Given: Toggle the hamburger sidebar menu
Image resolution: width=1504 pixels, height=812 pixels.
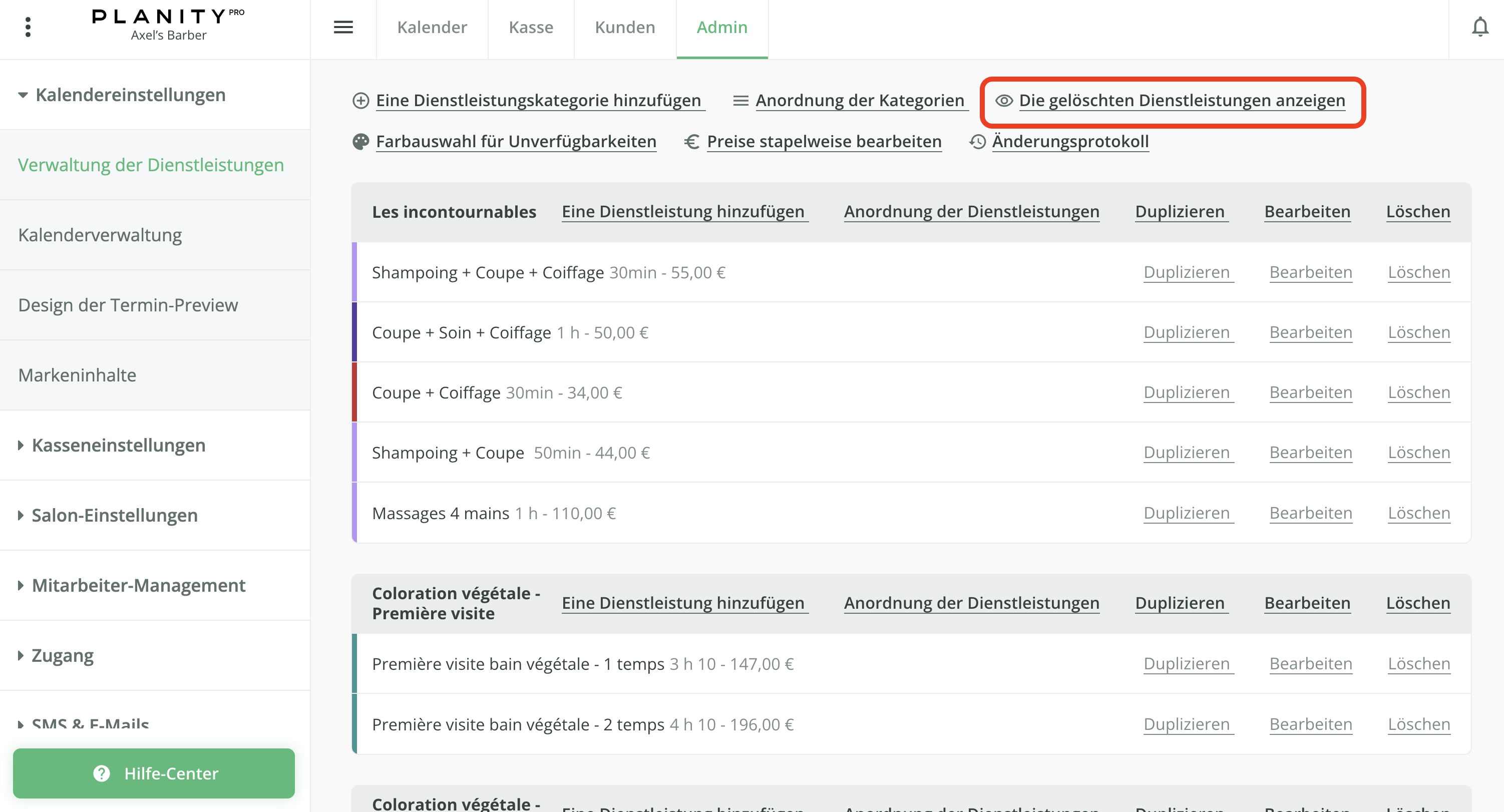Looking at the screenshot, I should pyautogui.click(x=343, y=27).
